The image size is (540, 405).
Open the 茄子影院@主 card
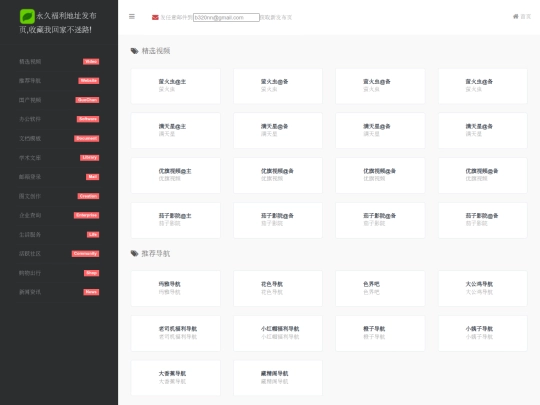click(x=176, y=220)
